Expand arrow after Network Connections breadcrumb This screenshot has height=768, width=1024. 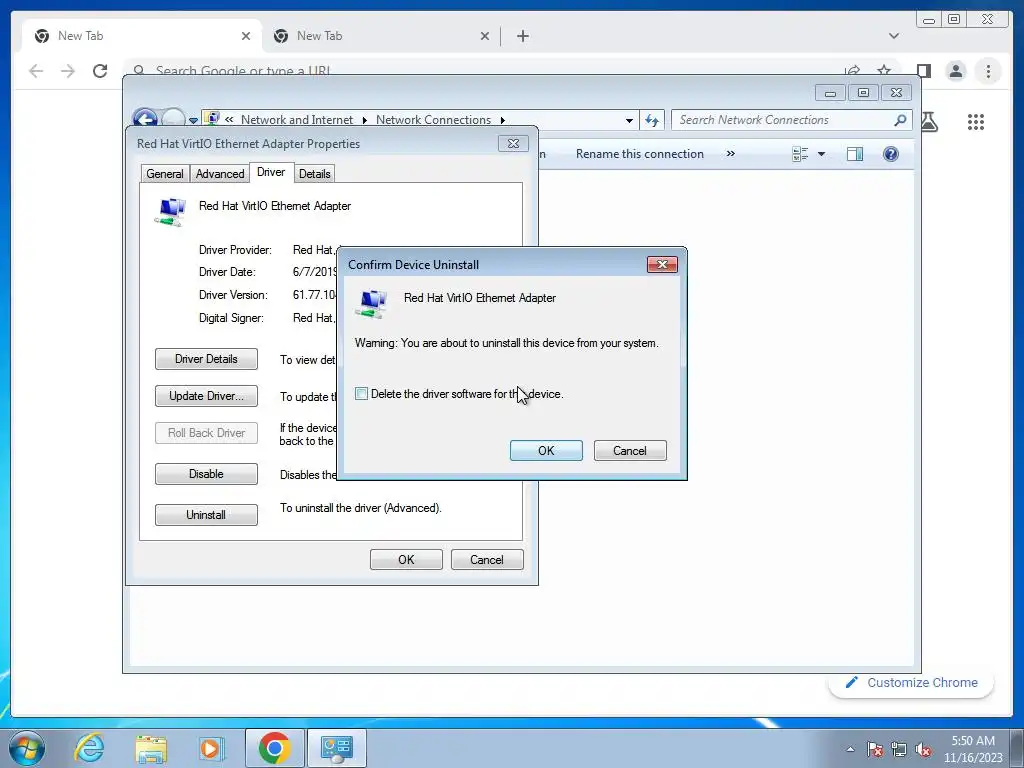click(502, 120)
